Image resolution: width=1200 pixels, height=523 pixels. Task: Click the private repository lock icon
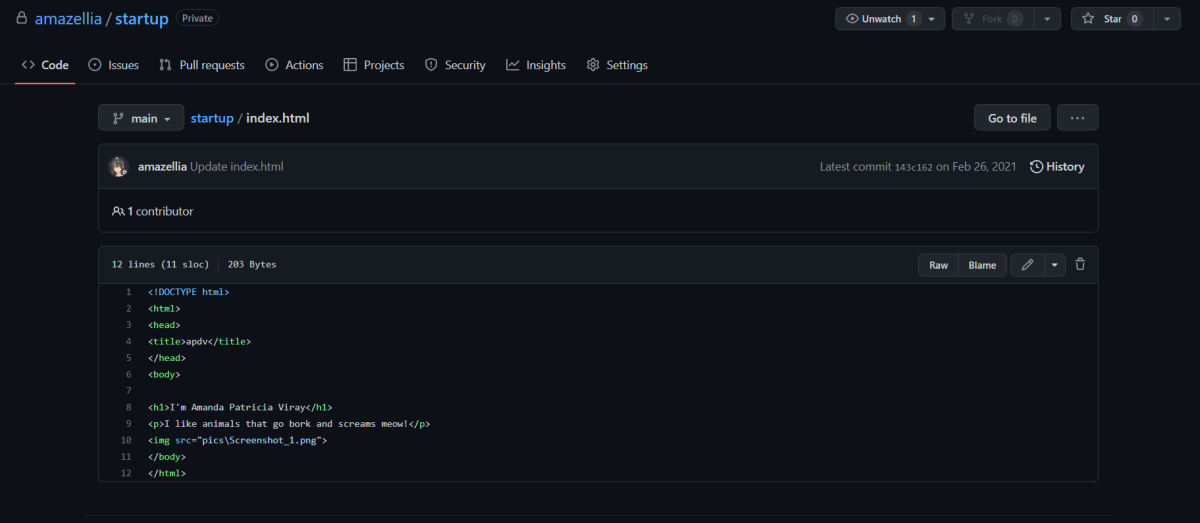click(x=22, y=19)
